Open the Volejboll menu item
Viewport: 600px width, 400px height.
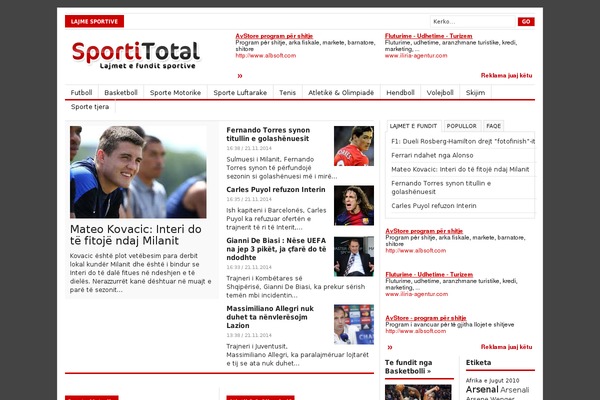pos(440,93)
